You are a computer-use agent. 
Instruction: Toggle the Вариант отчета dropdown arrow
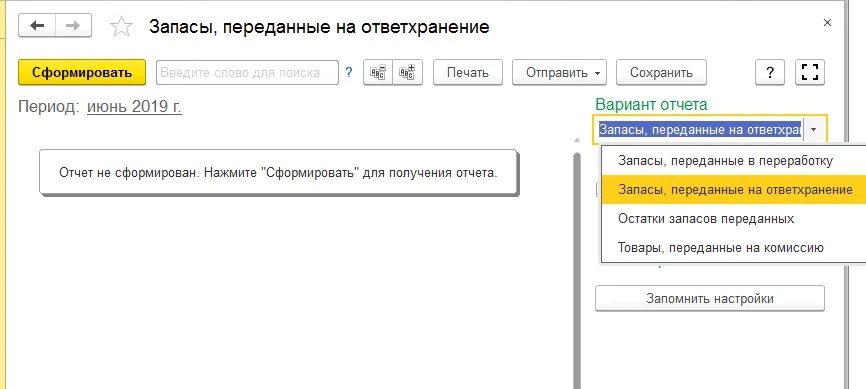tap(814, 130)
